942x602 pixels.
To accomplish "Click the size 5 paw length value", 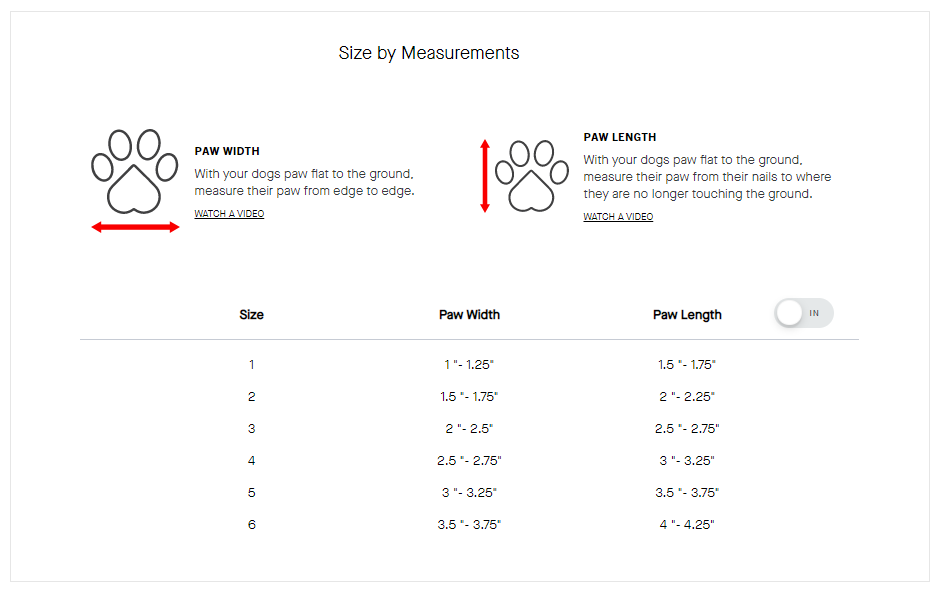I will pos(687,493).
